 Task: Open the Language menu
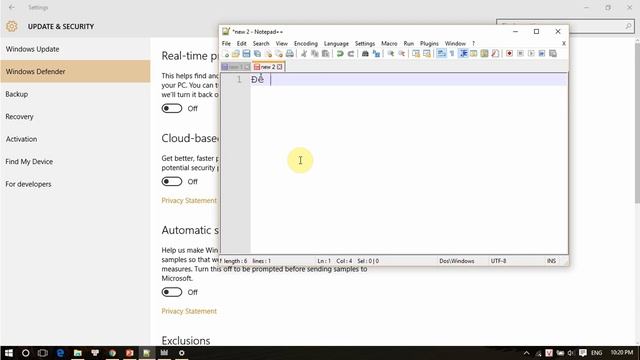[336, 43]
